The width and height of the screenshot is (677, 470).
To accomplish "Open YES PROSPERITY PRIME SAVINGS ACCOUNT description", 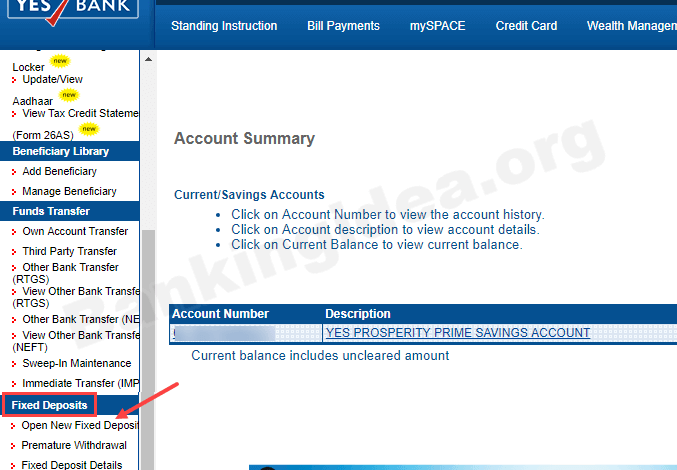I will click(x=458, y=333).
